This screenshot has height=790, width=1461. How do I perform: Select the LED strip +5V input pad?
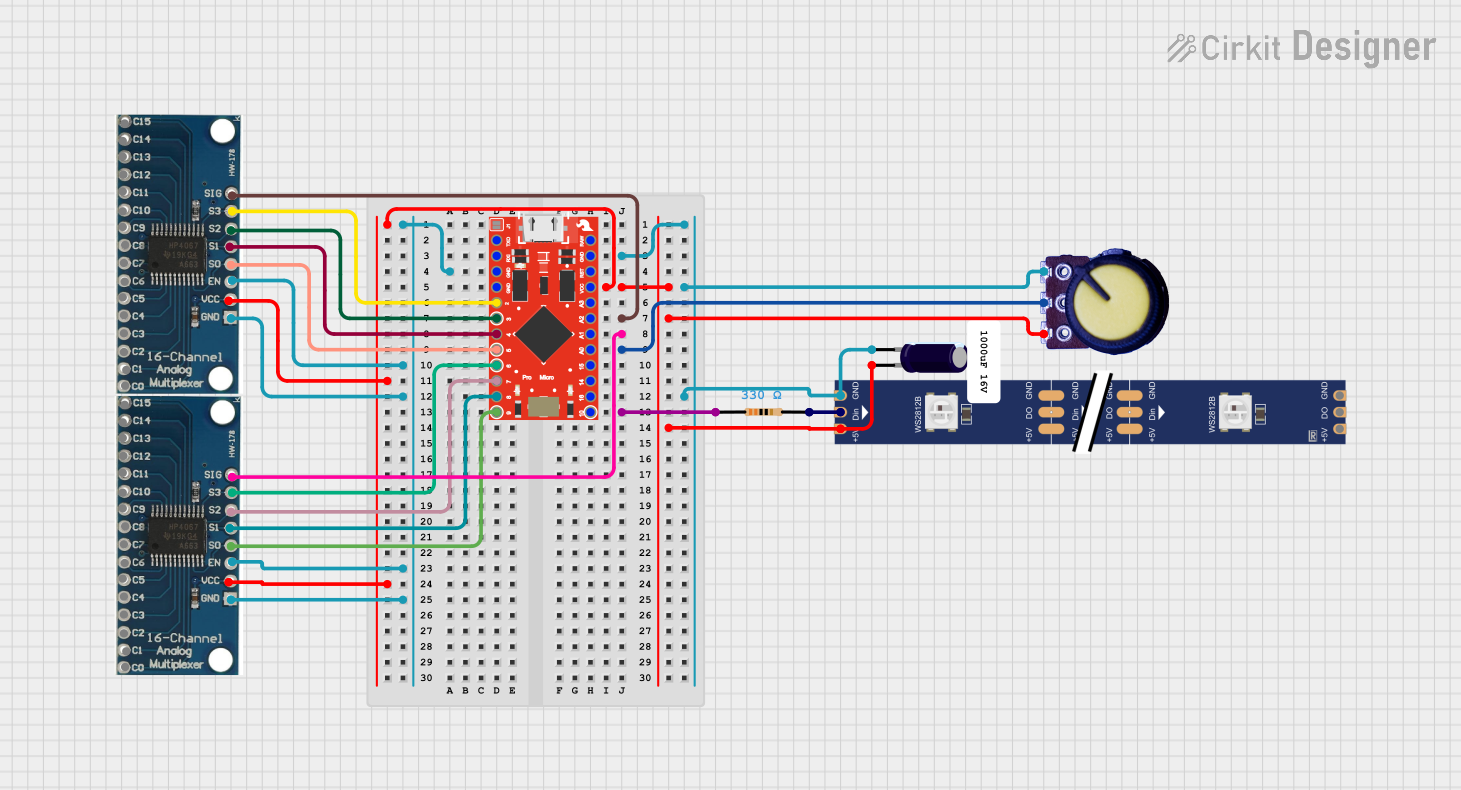click(x=840, y=428)
